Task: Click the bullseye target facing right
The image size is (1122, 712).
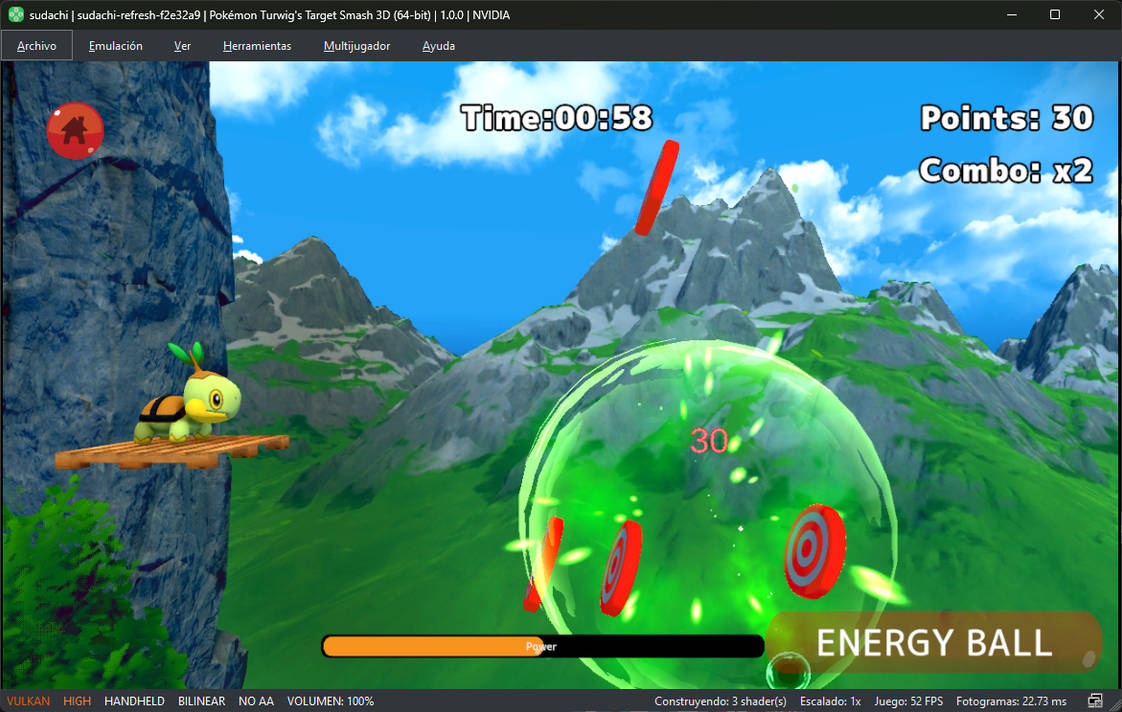Action: [814, 550]
